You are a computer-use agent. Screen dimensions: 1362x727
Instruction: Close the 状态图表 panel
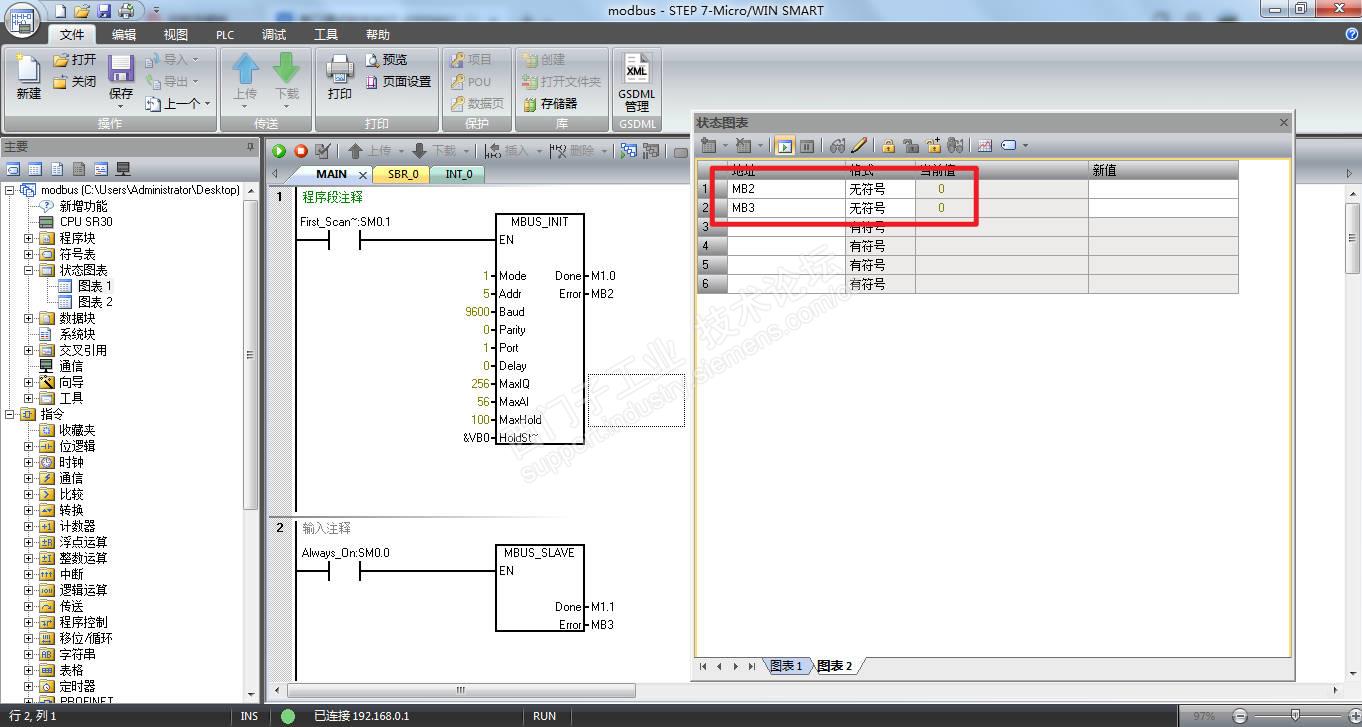pos(1284,122)
